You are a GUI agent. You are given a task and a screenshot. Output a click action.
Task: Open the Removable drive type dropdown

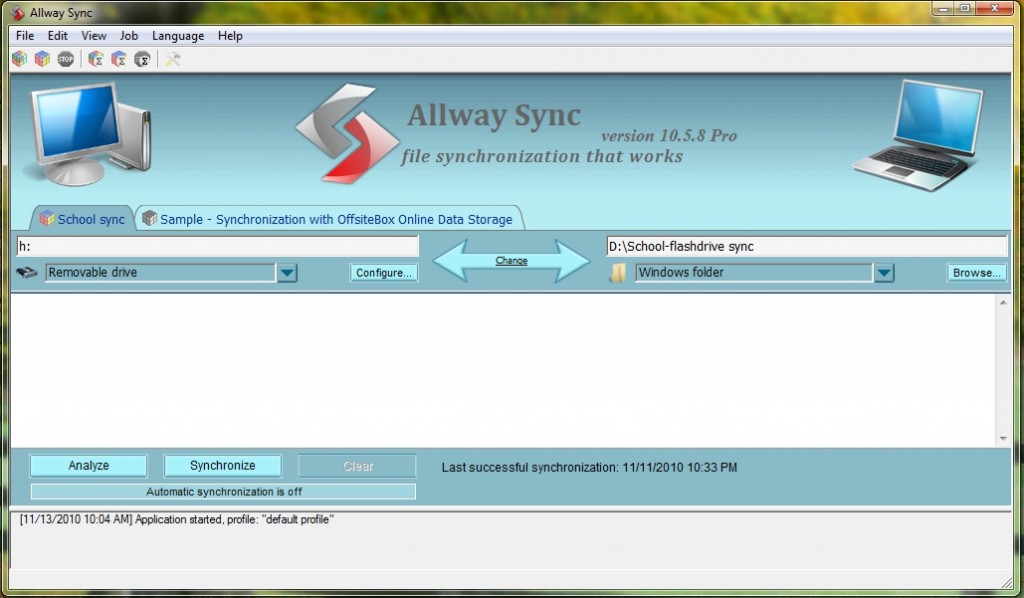pyautogui.click(x=287, y=273)
